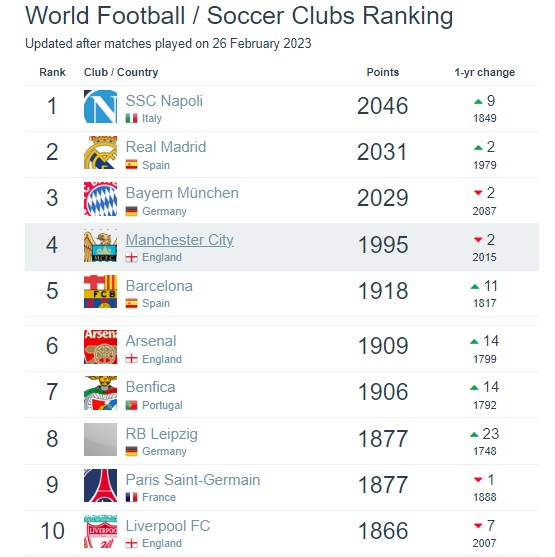Open the RB Leipzig club link

pos(162,434)
